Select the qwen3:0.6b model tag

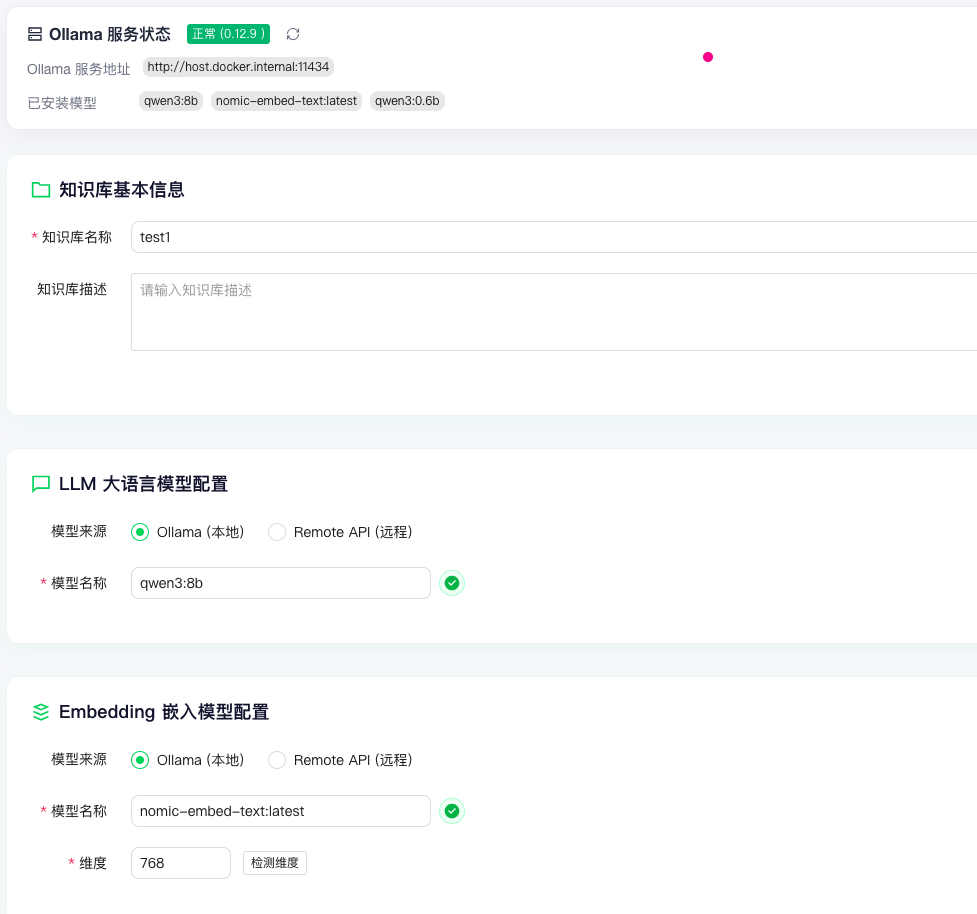[x=407, y=100]
